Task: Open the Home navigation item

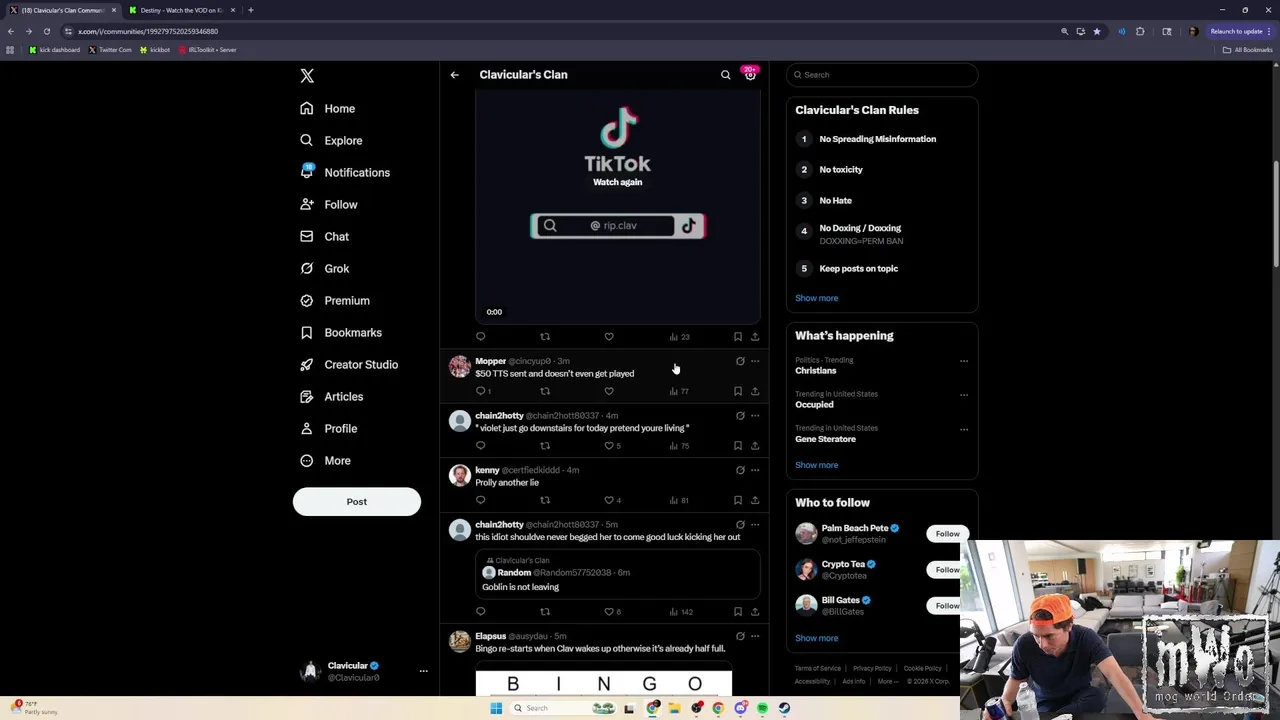Action: point(328,108)
